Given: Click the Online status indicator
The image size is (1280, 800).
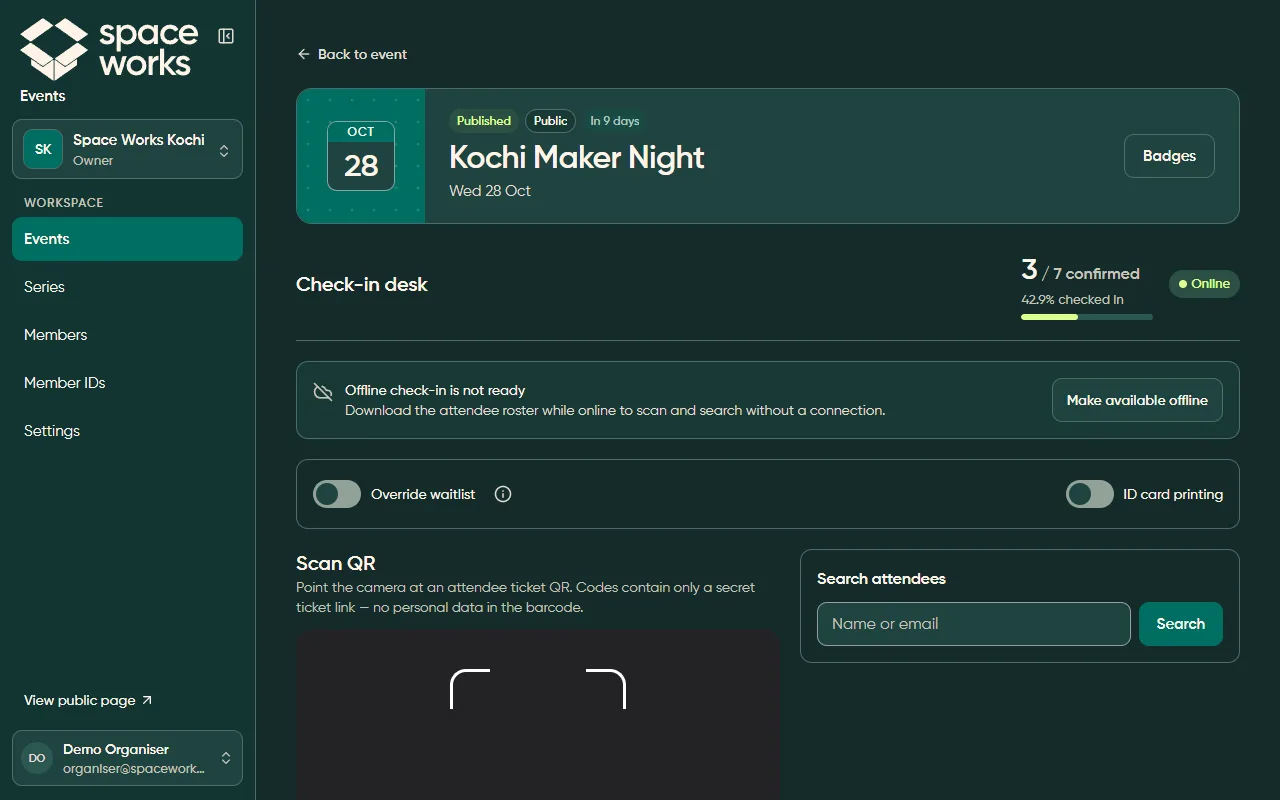Looking at the screenshot, I should click(1204, 284).
